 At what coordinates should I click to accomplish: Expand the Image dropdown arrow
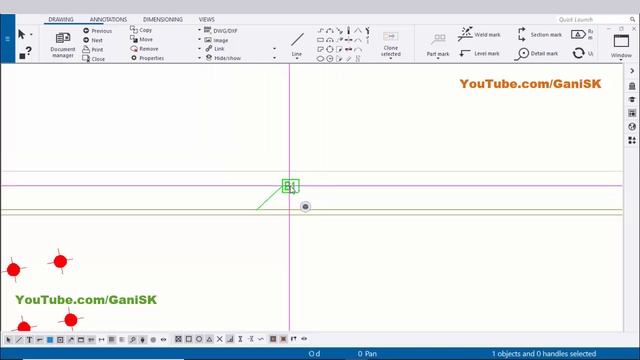[x=200, y=40]
